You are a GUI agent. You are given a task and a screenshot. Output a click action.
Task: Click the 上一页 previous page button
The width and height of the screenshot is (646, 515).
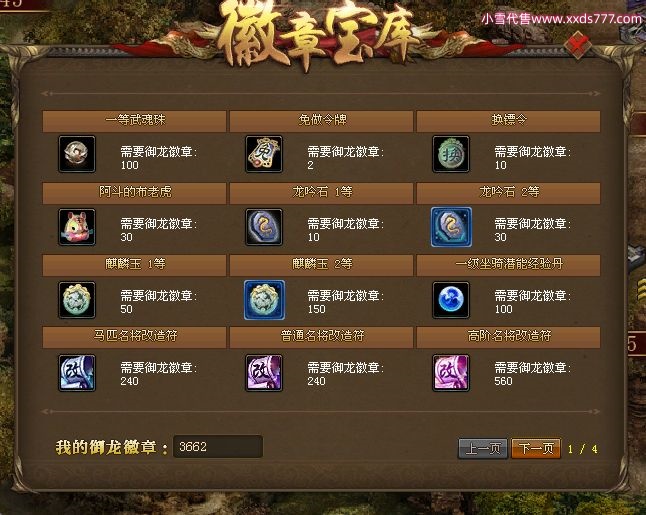click(x=483, y=448)
